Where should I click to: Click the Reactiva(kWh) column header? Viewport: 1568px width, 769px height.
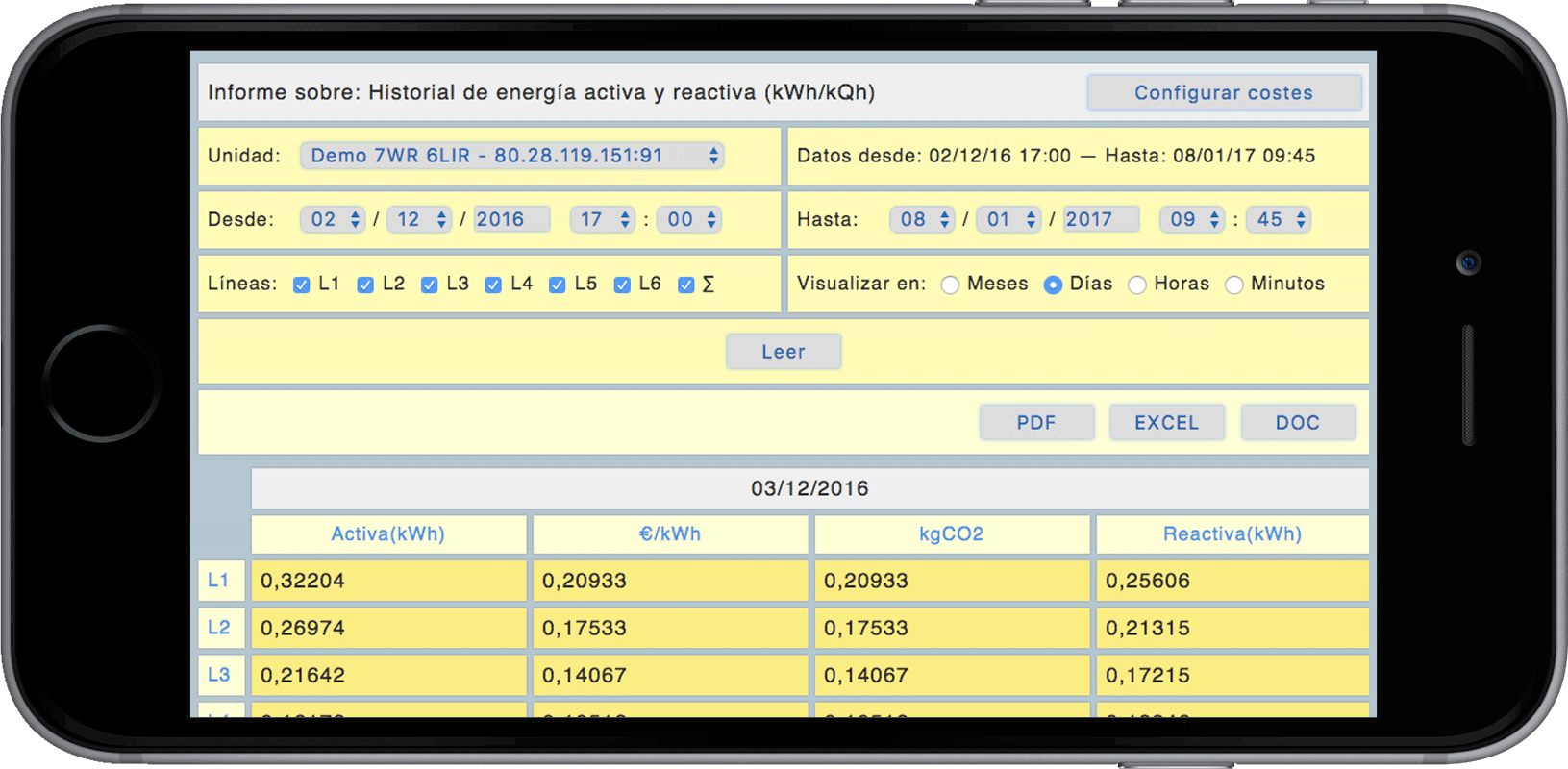1232,534
